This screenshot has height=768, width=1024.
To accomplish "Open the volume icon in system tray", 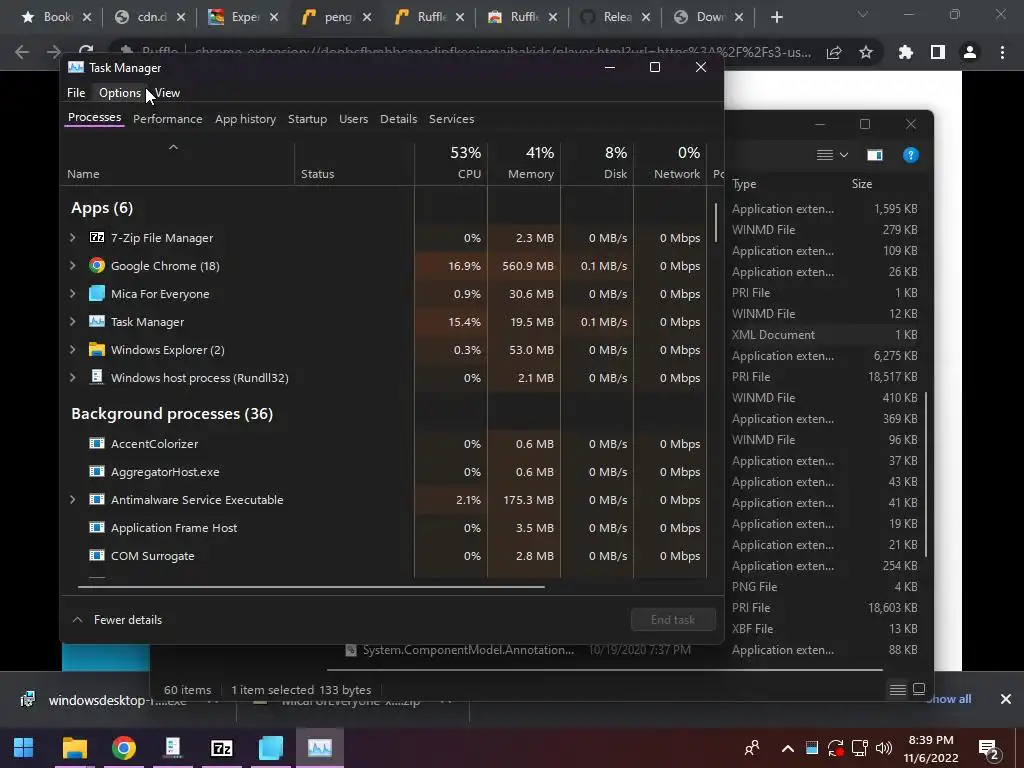I will click(x=884, y=748).
